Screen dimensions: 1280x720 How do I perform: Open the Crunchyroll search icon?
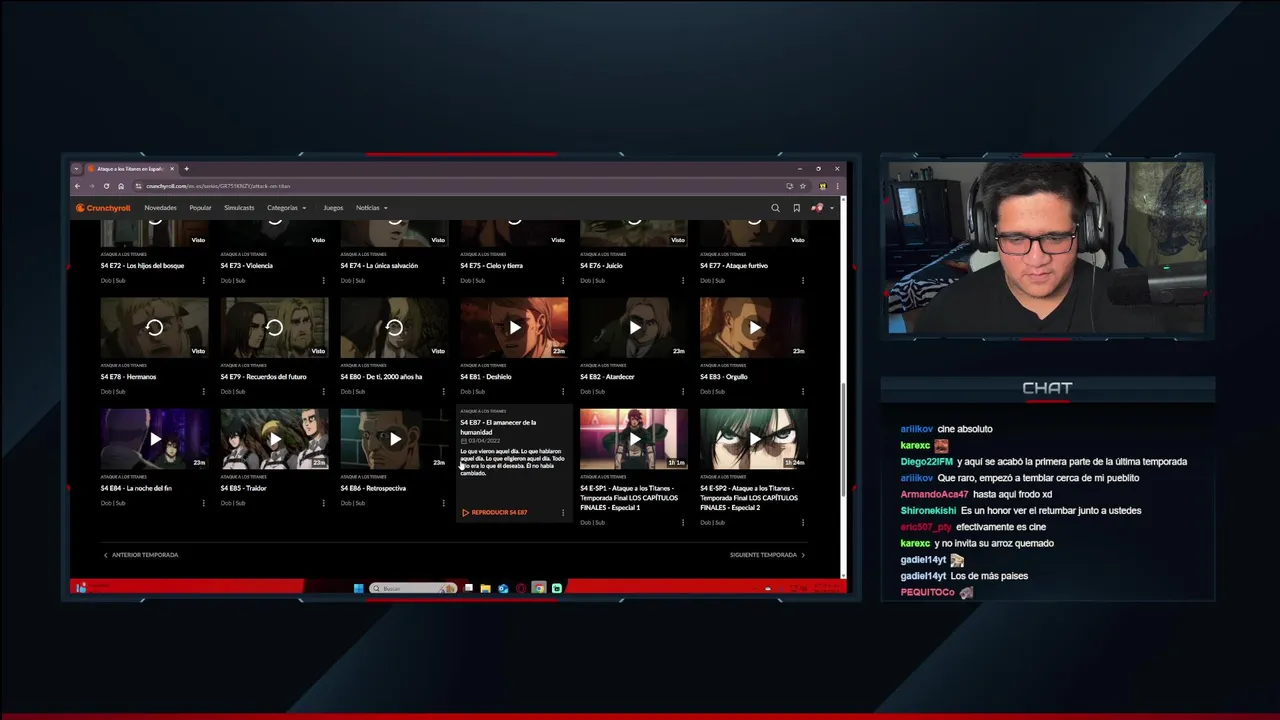point(775,208)
